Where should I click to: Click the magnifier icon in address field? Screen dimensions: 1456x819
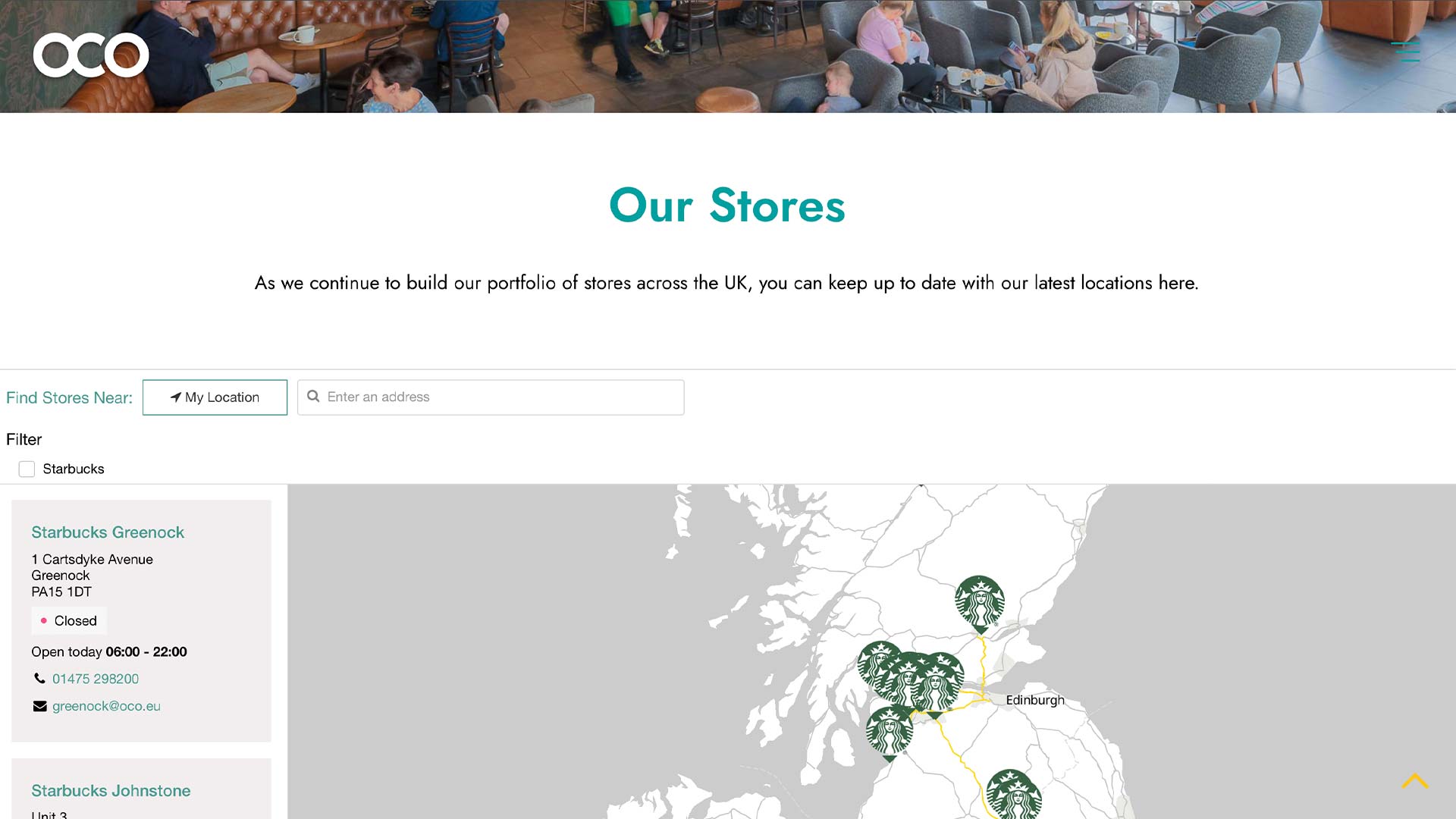point(313,397)
